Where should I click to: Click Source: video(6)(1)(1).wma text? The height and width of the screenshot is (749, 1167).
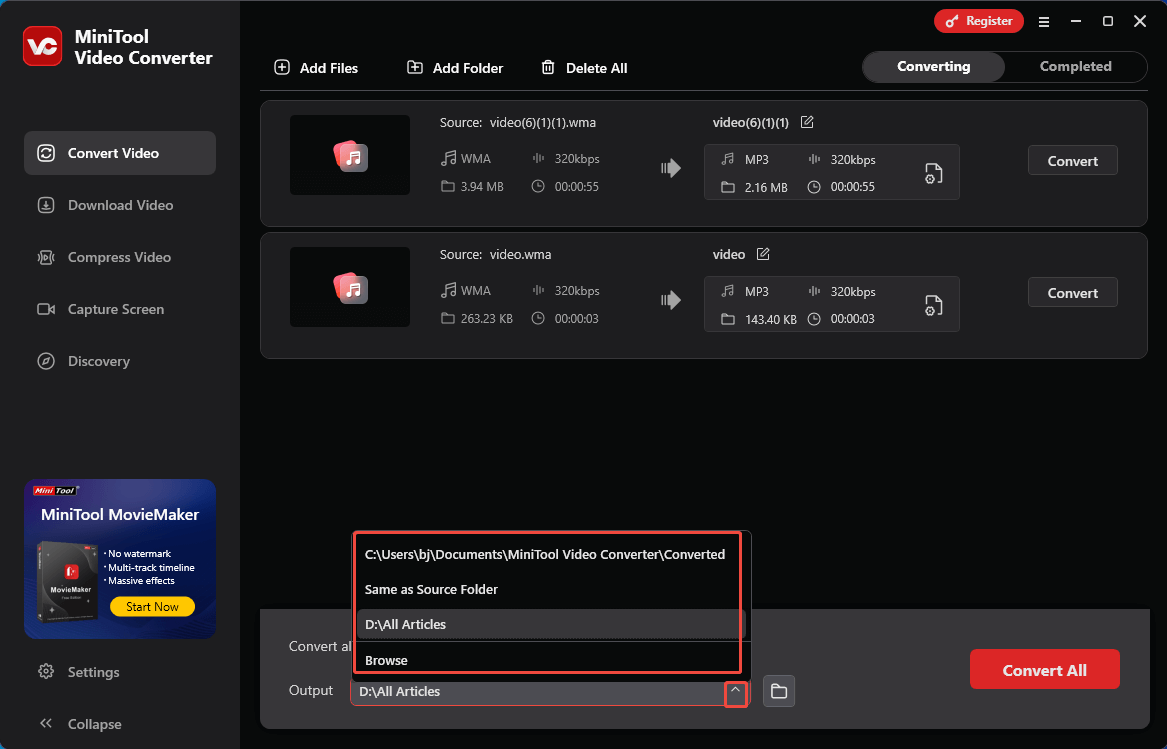(517, 123)
